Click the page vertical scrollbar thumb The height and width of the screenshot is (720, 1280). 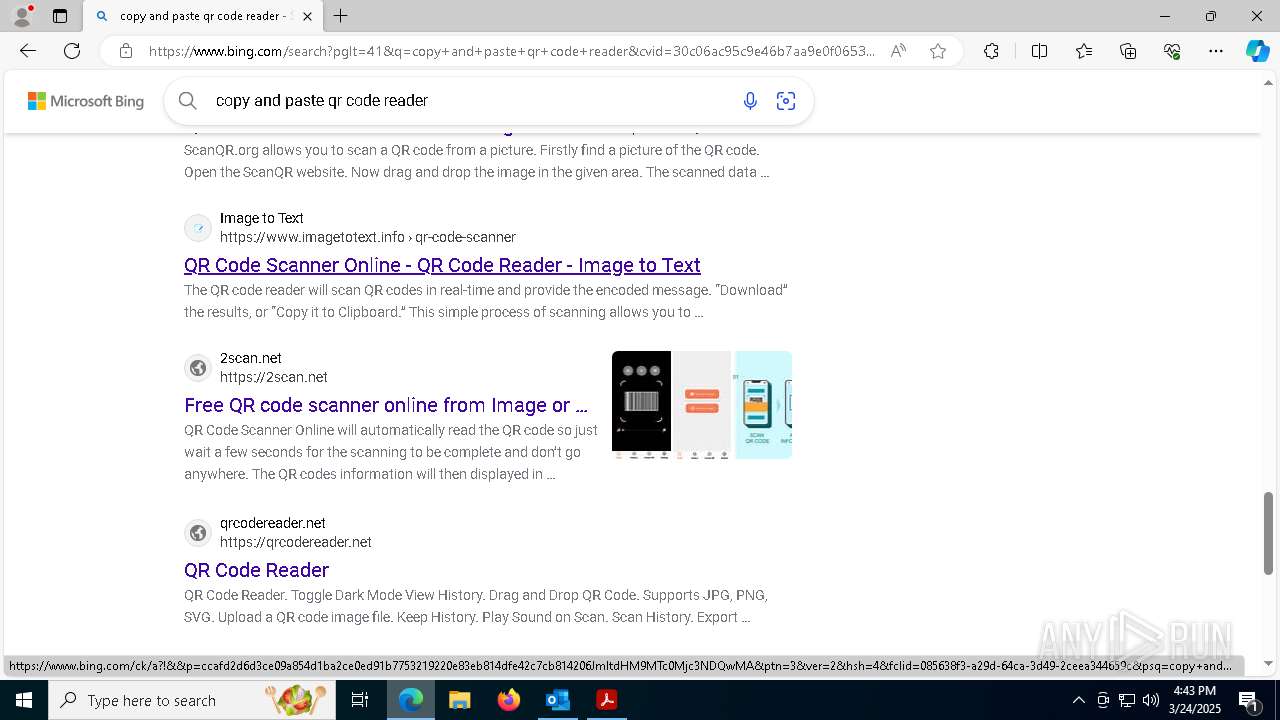pyautogui.click(x=1269, y=533)
